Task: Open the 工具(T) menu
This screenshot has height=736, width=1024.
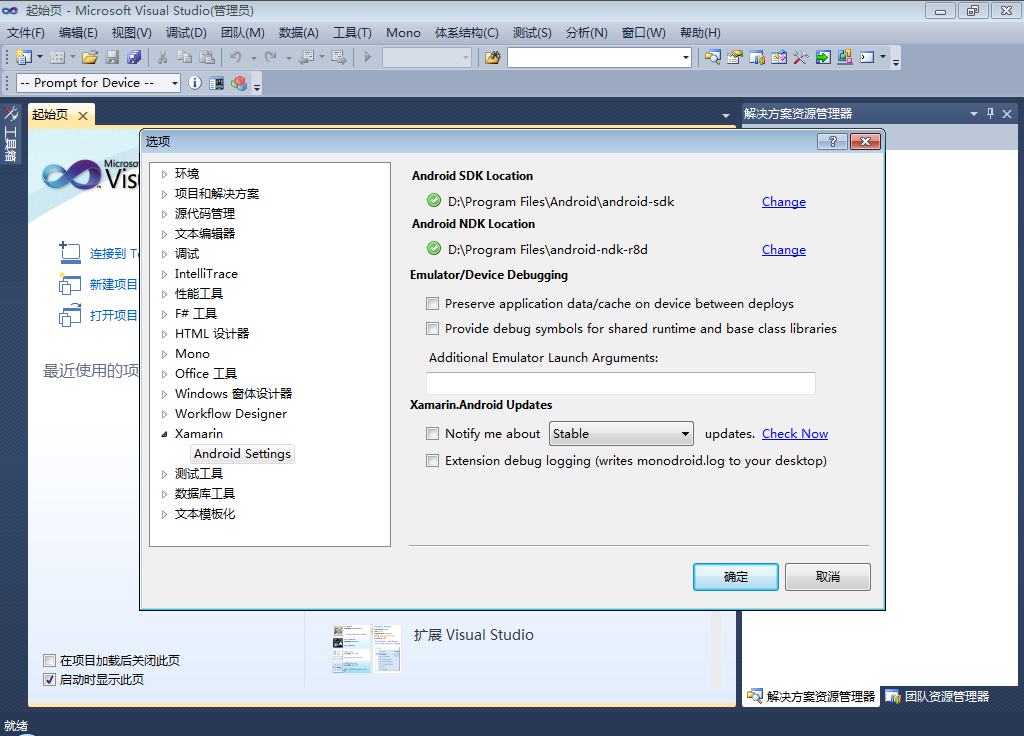Action: (x=352, y=33)
